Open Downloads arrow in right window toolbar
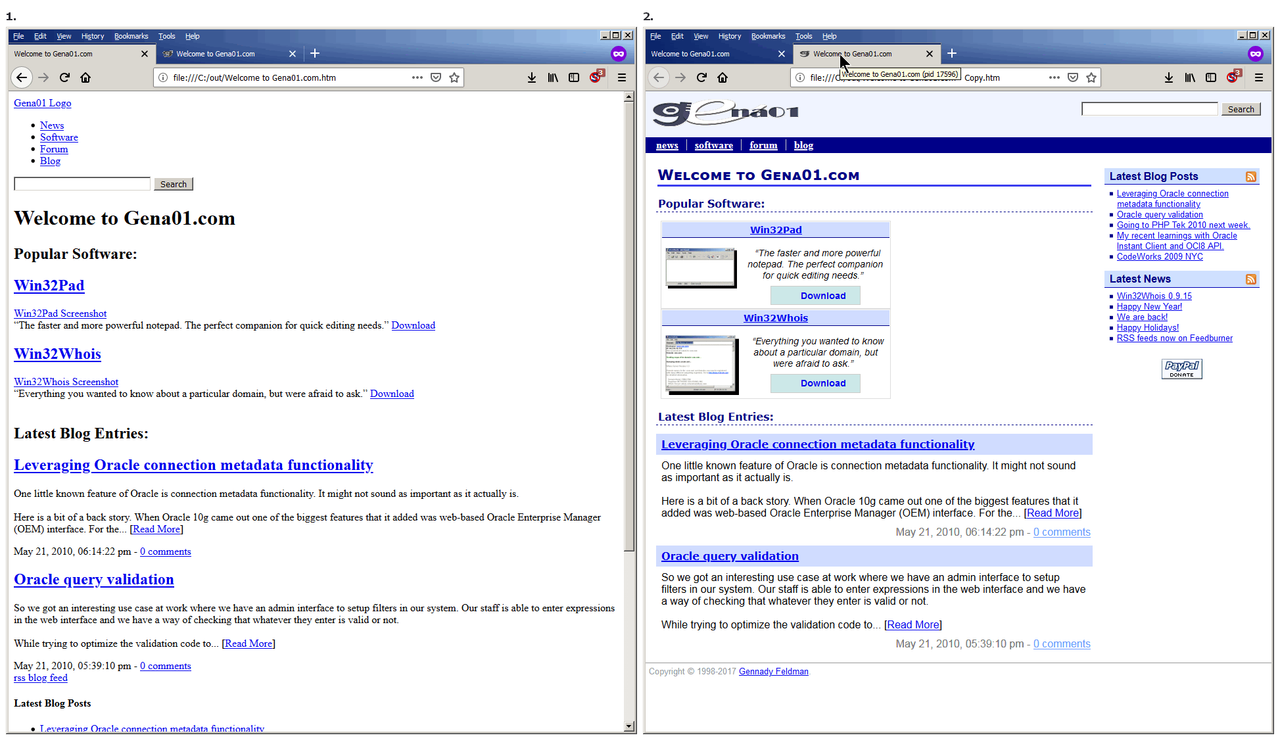 [1169, 77]
